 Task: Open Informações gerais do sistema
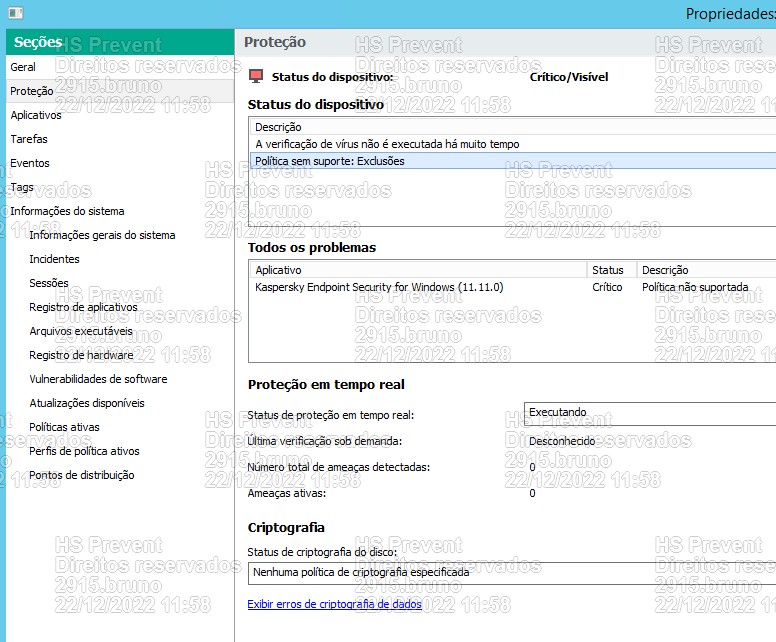click(102, 235)
